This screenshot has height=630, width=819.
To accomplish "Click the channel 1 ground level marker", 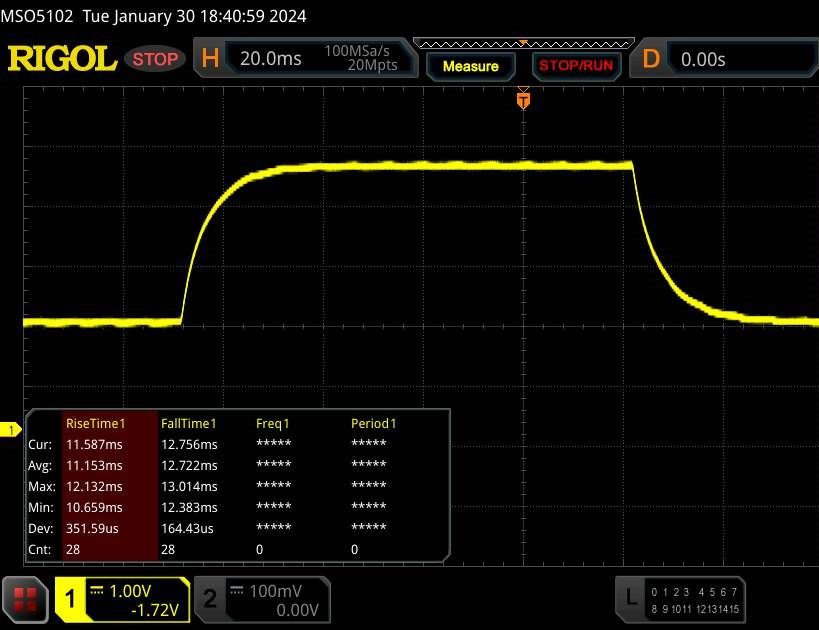I will click(x=10, y=430).
